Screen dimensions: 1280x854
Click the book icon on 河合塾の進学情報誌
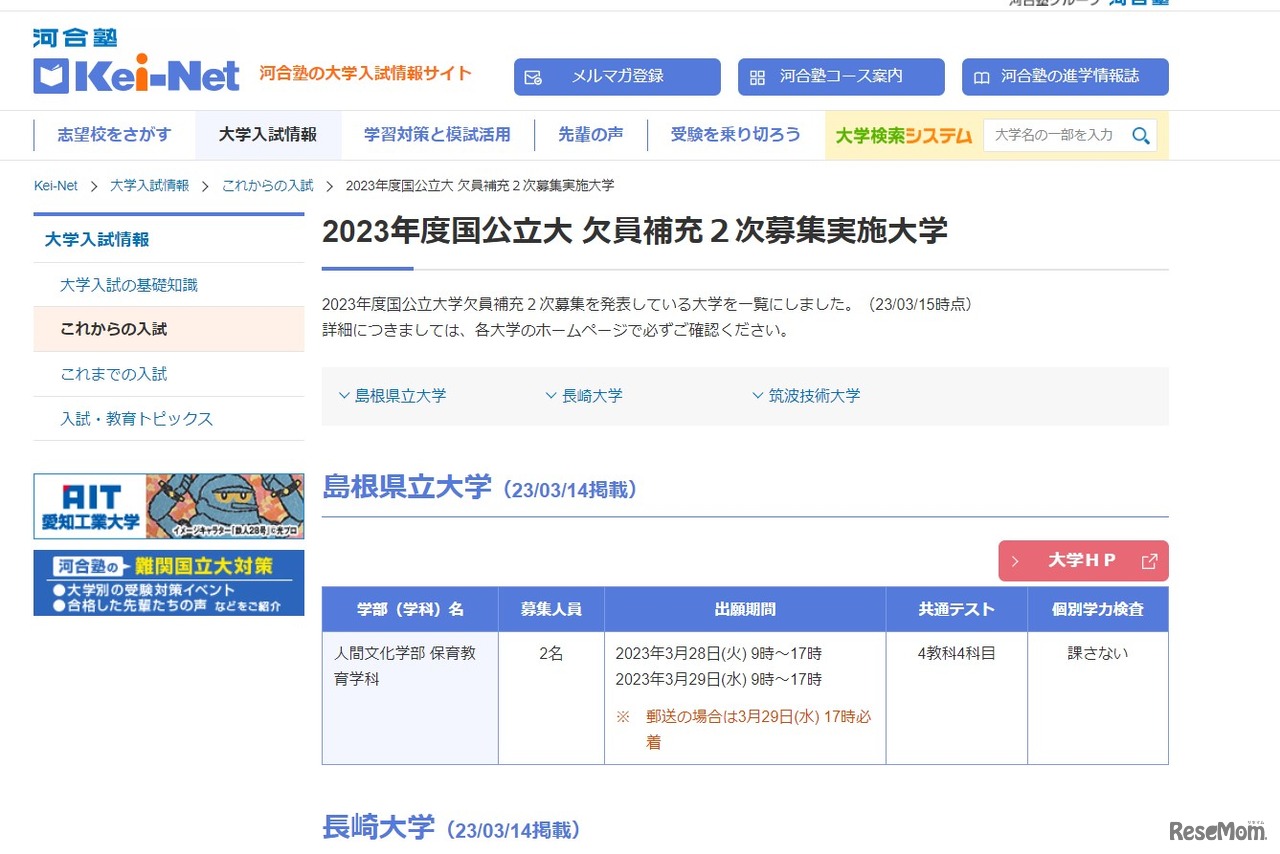(x=981, y=77)
